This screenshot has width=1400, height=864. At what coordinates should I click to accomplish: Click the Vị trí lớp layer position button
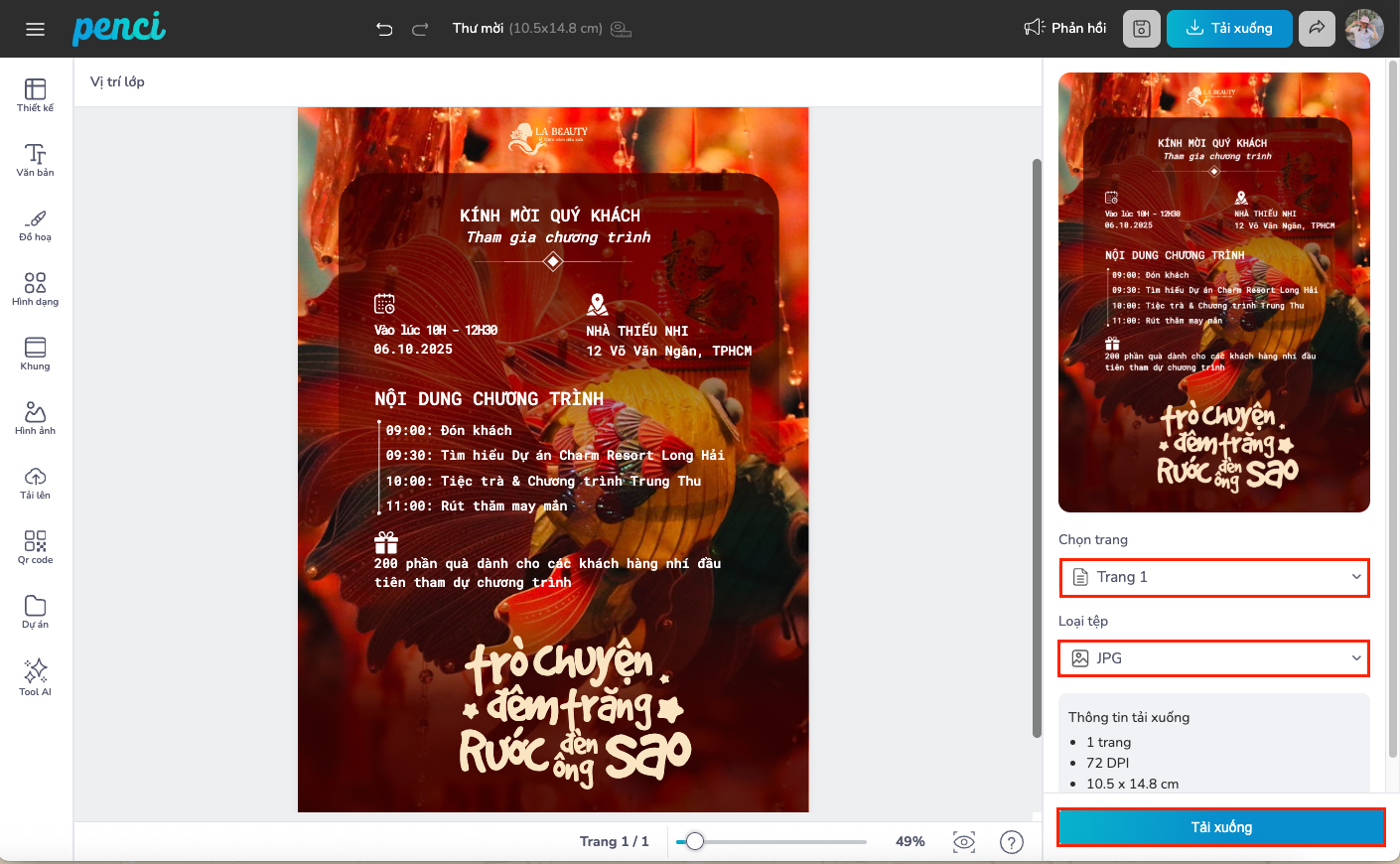click(117, 81)
